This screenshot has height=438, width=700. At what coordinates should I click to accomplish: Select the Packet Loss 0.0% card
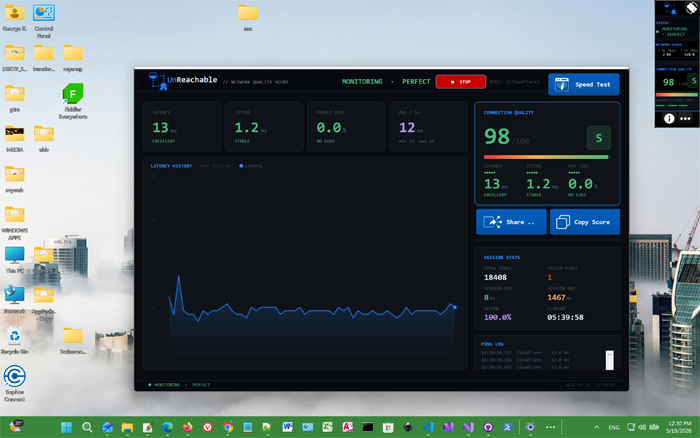pos(346,127)
